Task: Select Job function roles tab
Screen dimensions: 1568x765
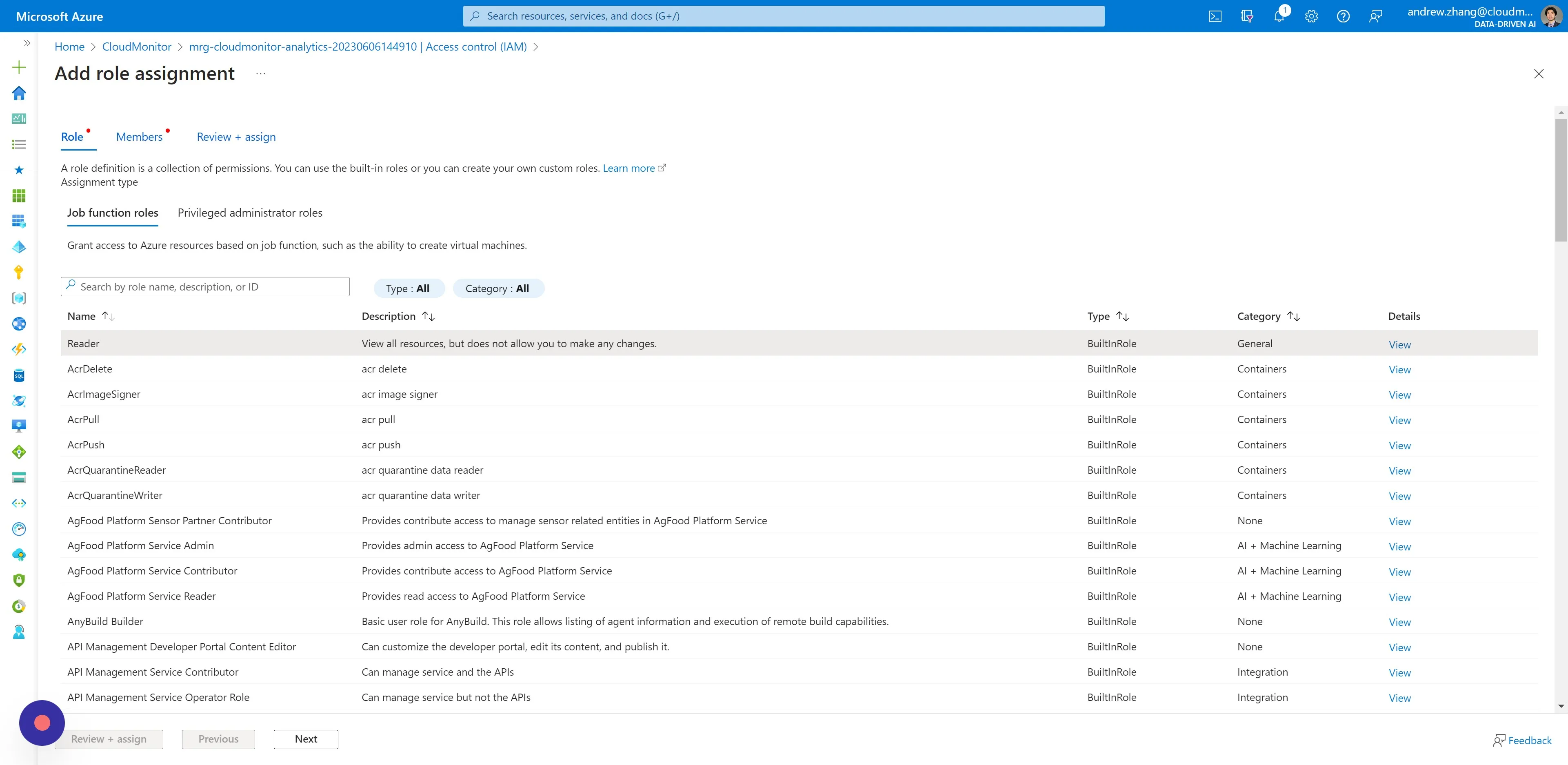Action: [x=113, y=213]
